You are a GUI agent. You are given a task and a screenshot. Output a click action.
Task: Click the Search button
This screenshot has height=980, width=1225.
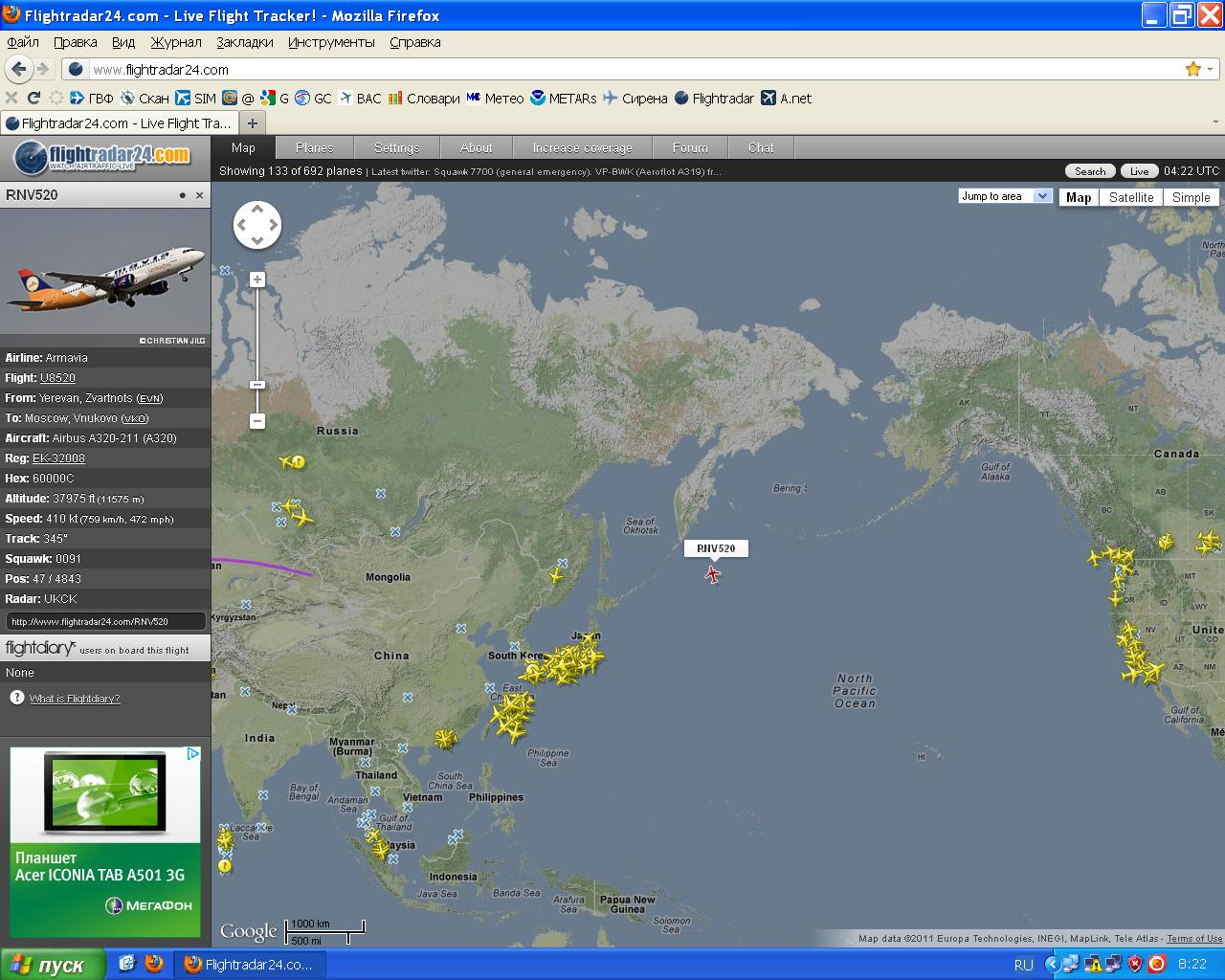pyautogui.click(x=1090, y=171)
